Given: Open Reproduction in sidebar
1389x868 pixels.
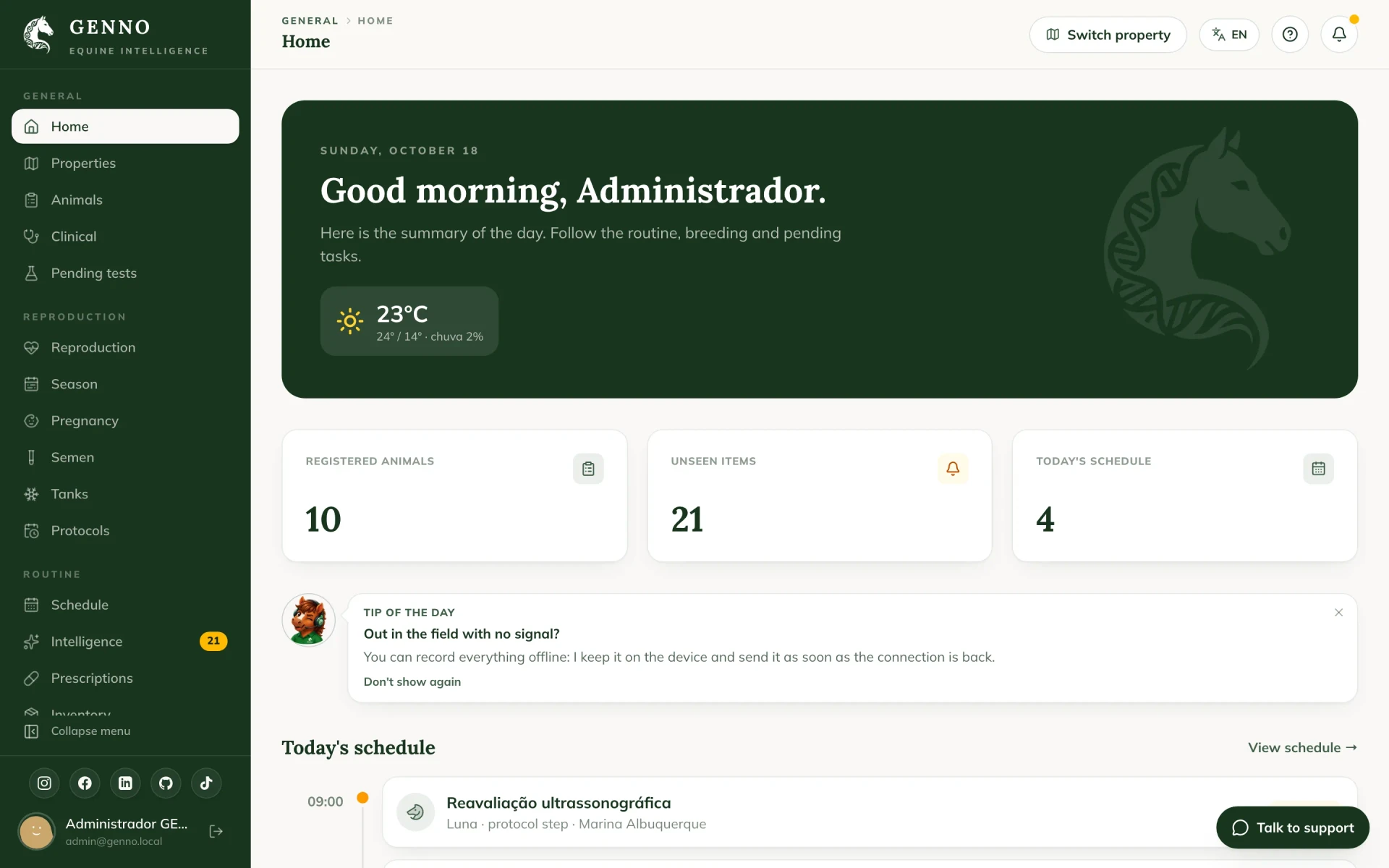Looking at the screenshot, I should (x=125, y=347).
